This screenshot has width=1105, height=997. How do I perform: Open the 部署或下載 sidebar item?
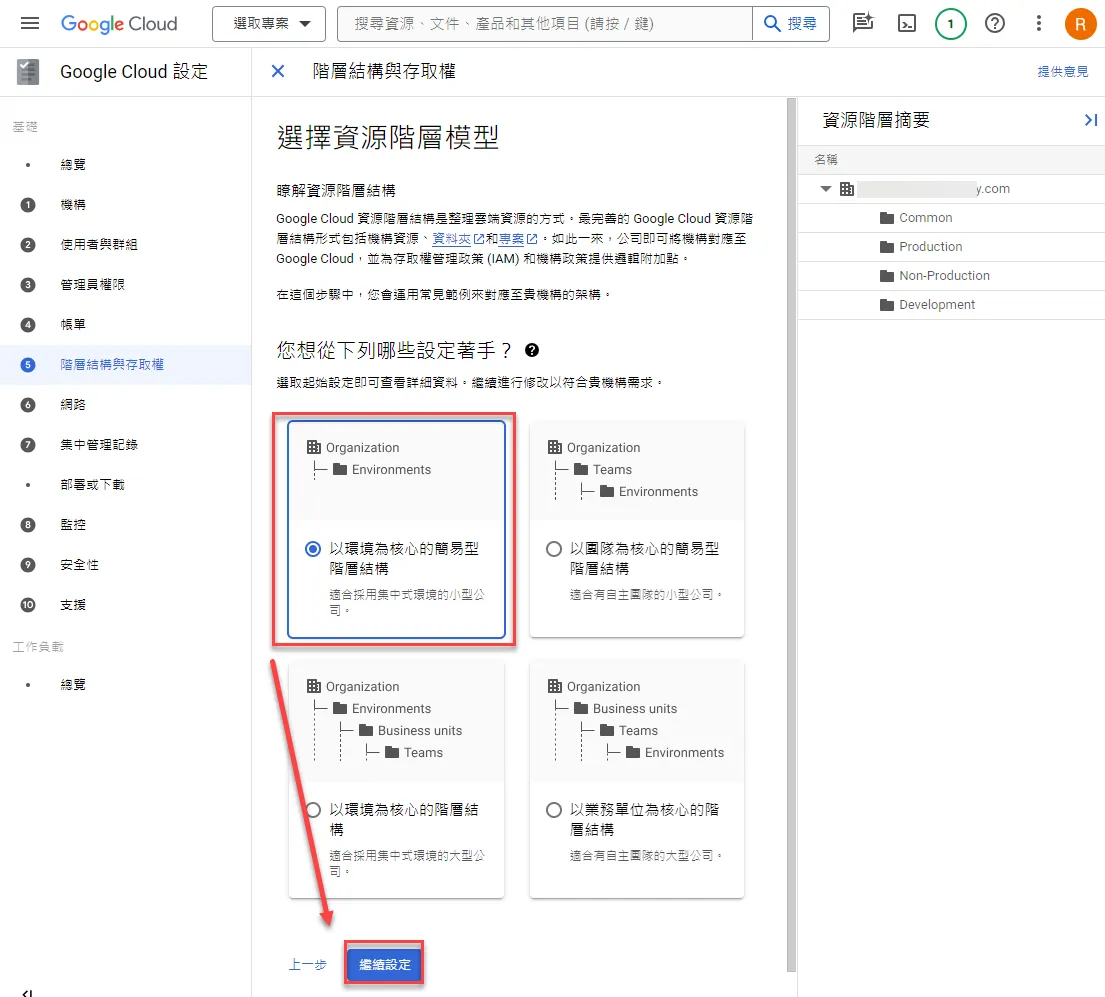125,485
